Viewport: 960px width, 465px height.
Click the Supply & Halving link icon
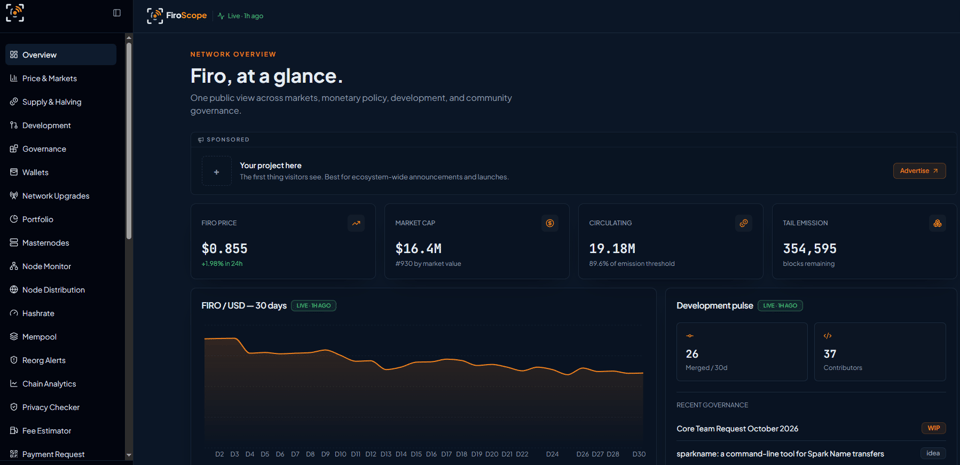click(x=13, y=102)
